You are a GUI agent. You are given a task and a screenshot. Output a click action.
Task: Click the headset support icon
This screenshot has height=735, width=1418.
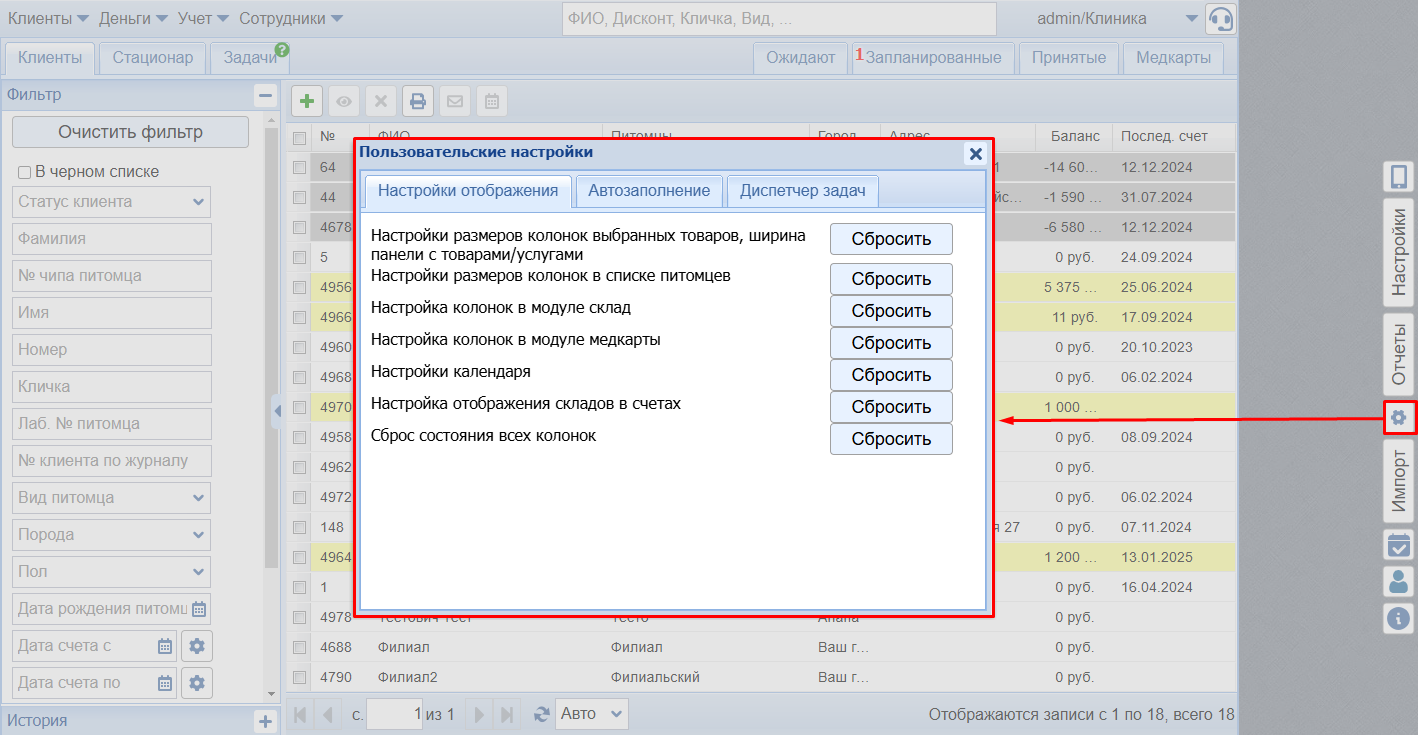tap(1221, 19)
